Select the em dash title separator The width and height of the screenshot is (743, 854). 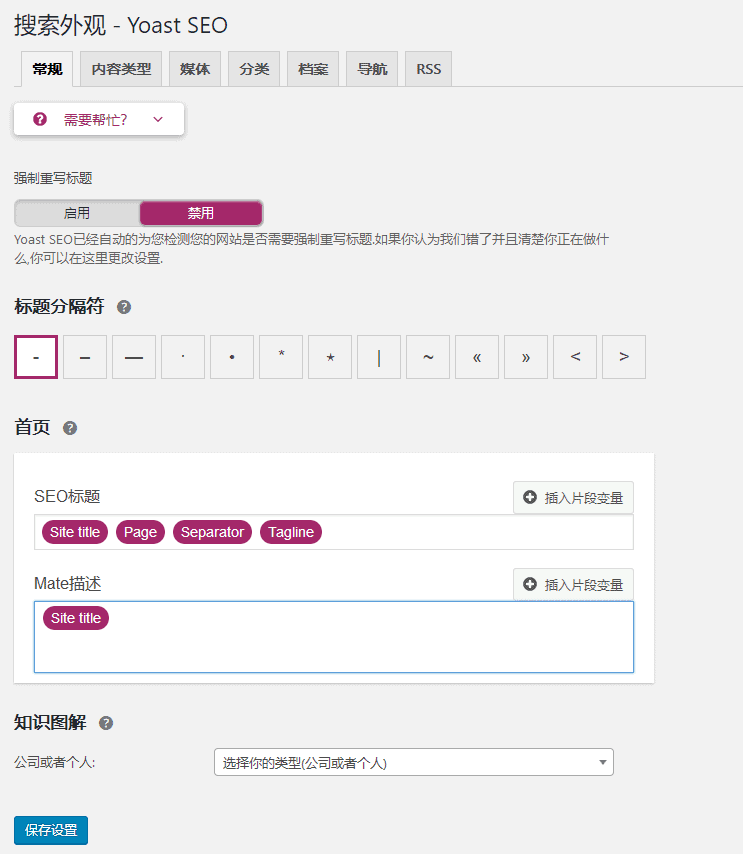click(x=134, y=357)
